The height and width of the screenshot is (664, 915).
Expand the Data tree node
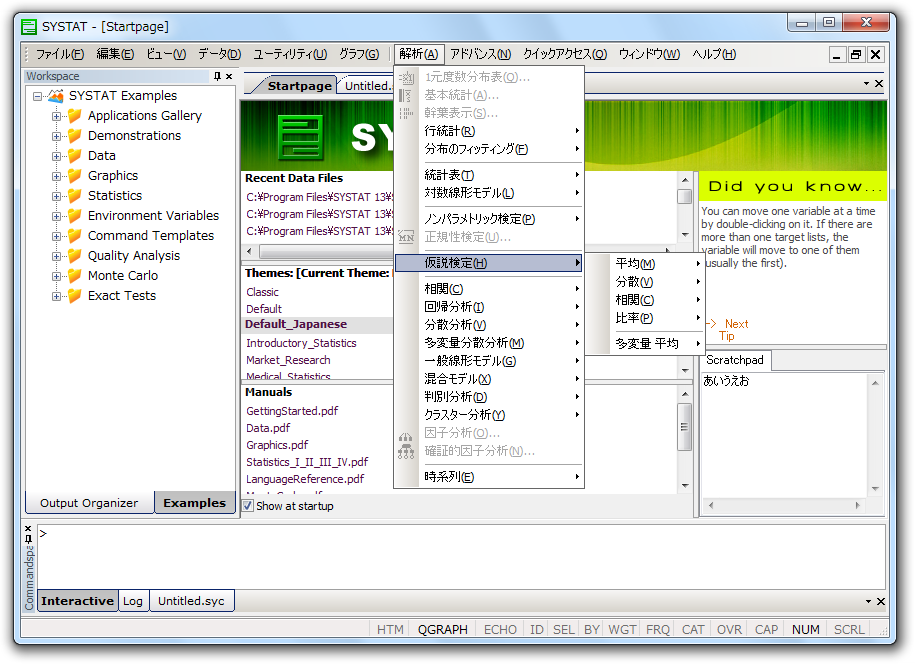[x=56, y=156]
